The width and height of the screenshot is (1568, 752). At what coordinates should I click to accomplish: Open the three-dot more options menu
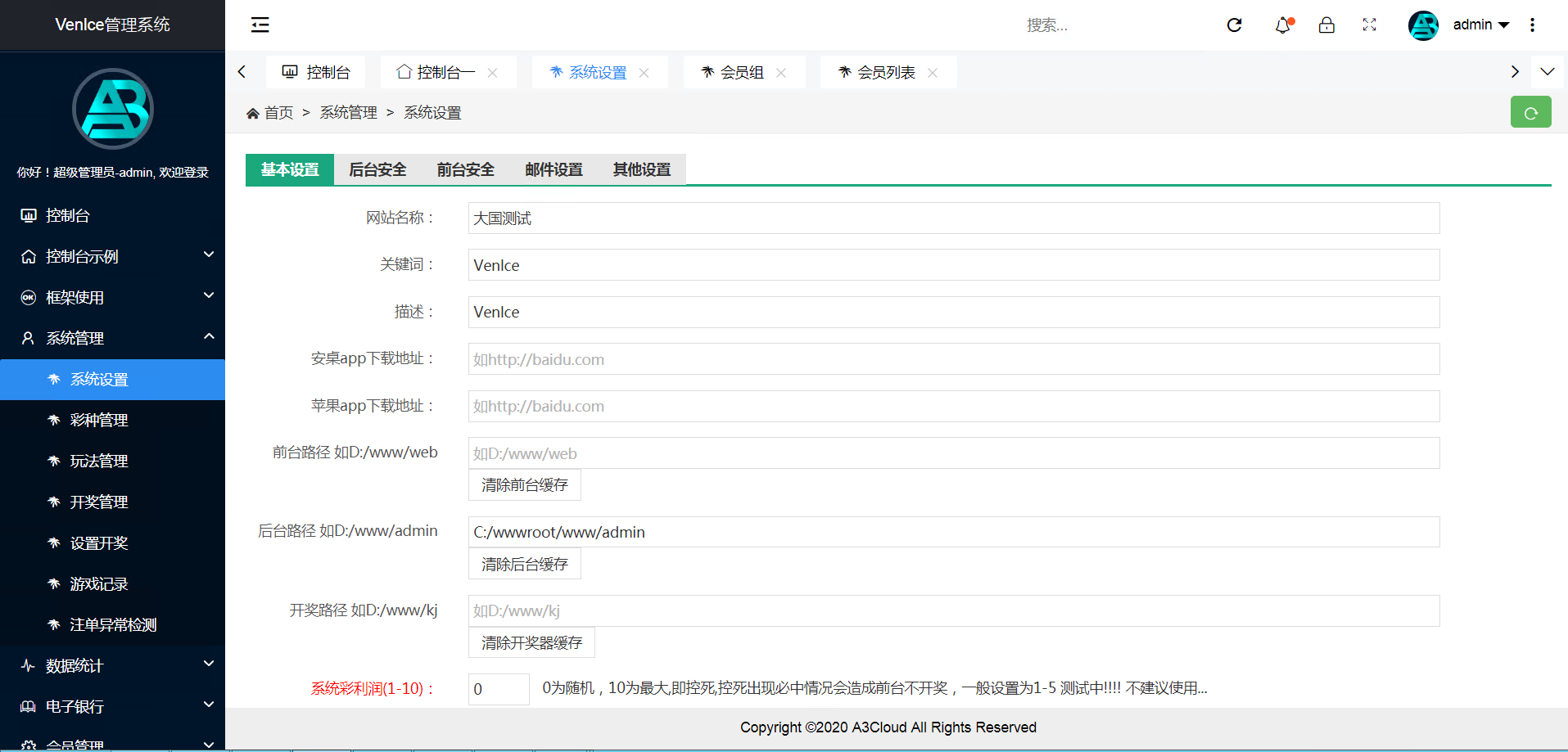coord(1532,25)
